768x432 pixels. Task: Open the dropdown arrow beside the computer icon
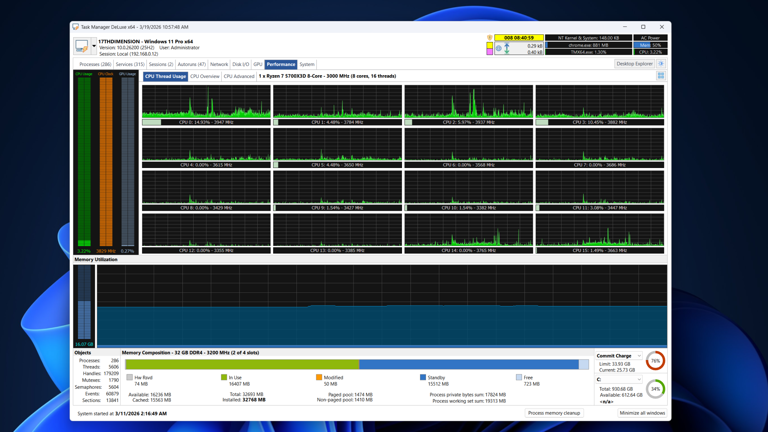click(94, 46)
